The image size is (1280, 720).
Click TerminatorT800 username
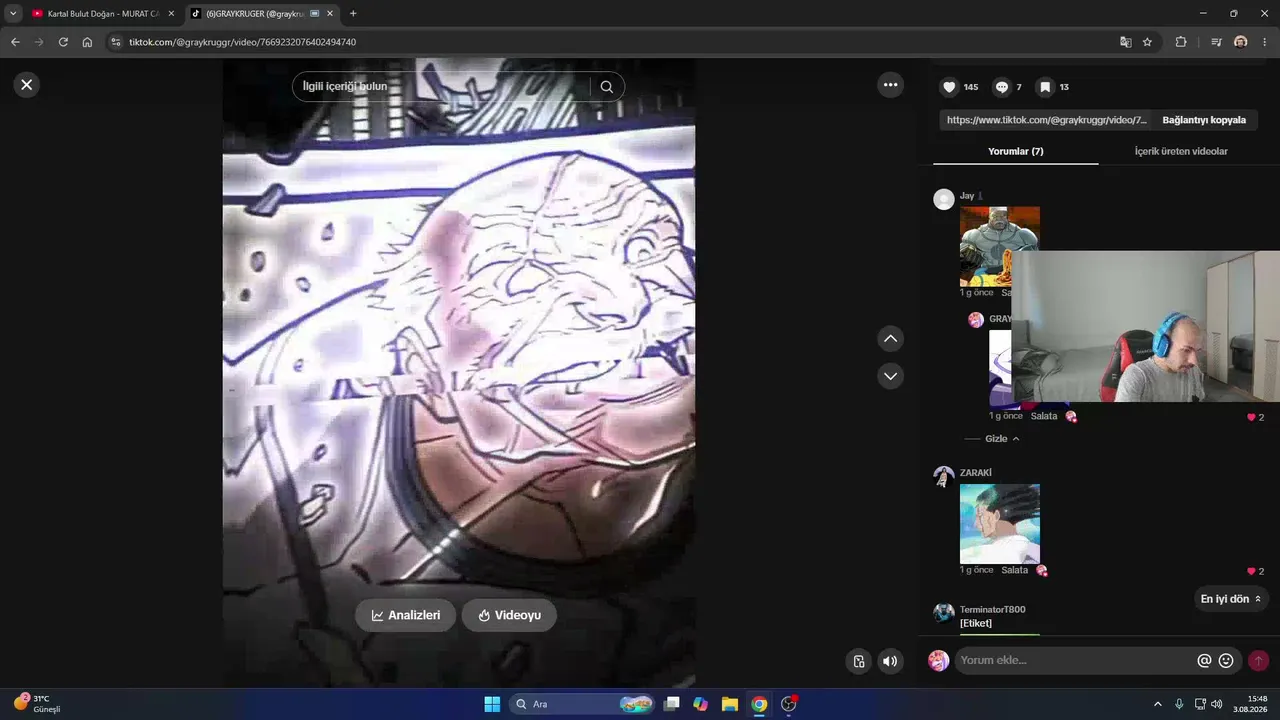(992, 610)
